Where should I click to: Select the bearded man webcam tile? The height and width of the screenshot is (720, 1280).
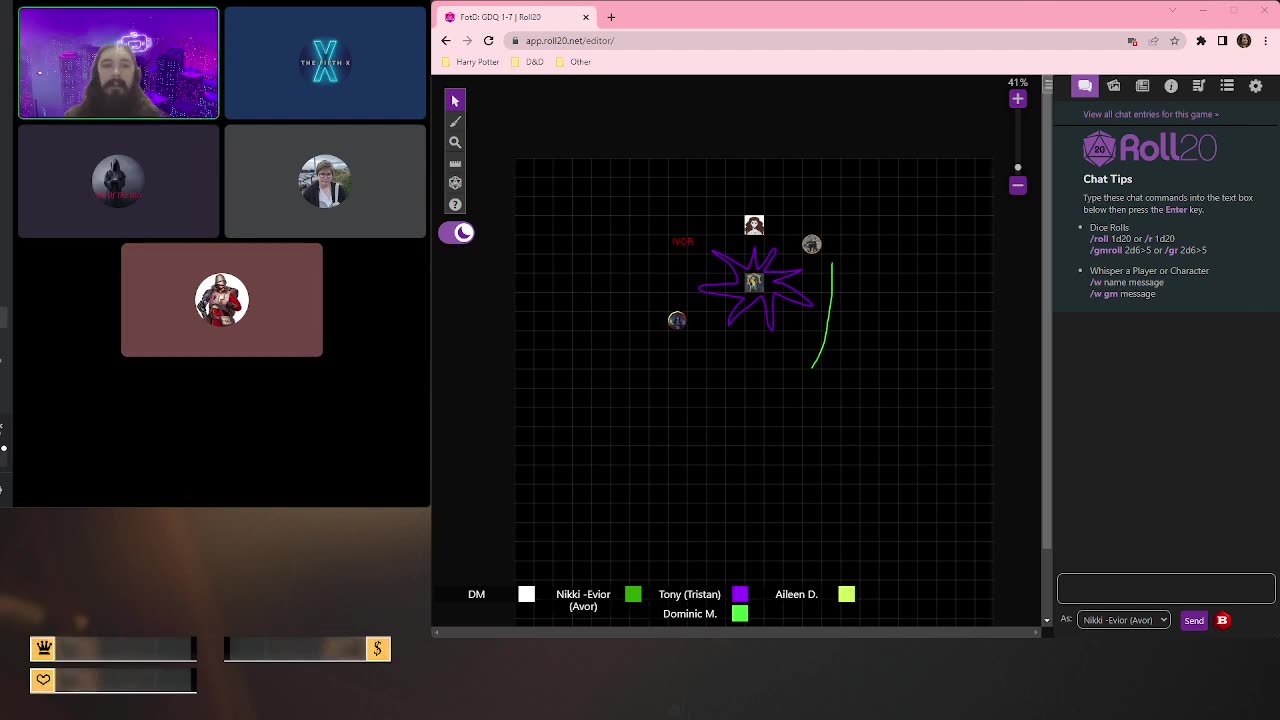pyautogui.click(x=118, y=63)
